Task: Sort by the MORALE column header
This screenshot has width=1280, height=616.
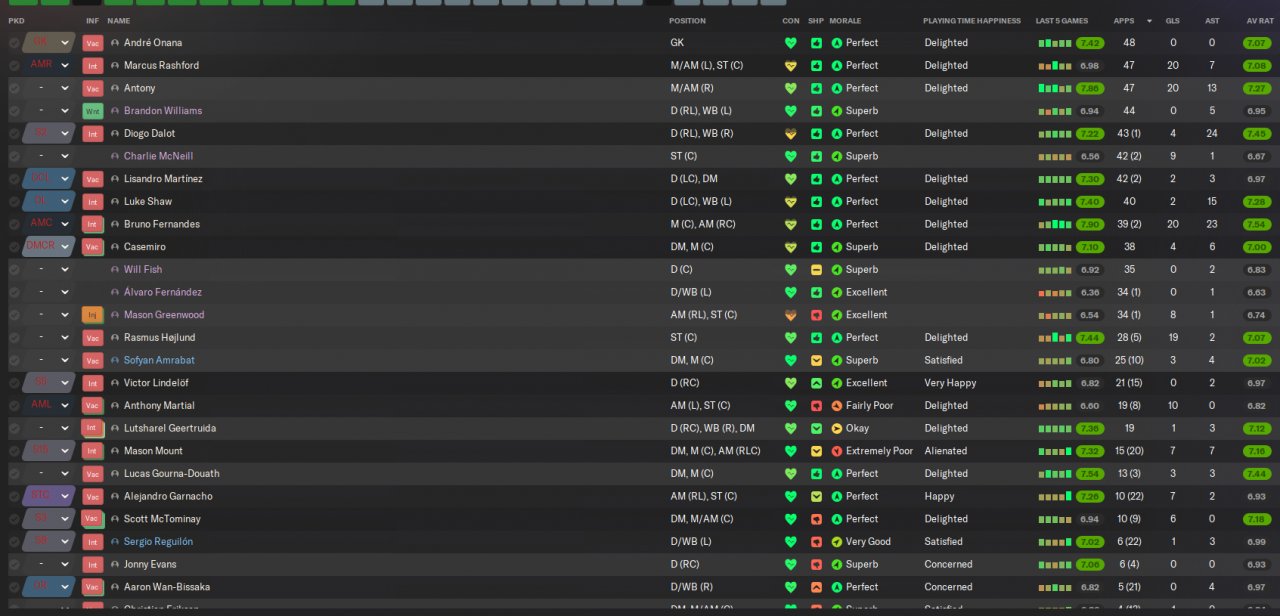Action: [x=845, y=21]
